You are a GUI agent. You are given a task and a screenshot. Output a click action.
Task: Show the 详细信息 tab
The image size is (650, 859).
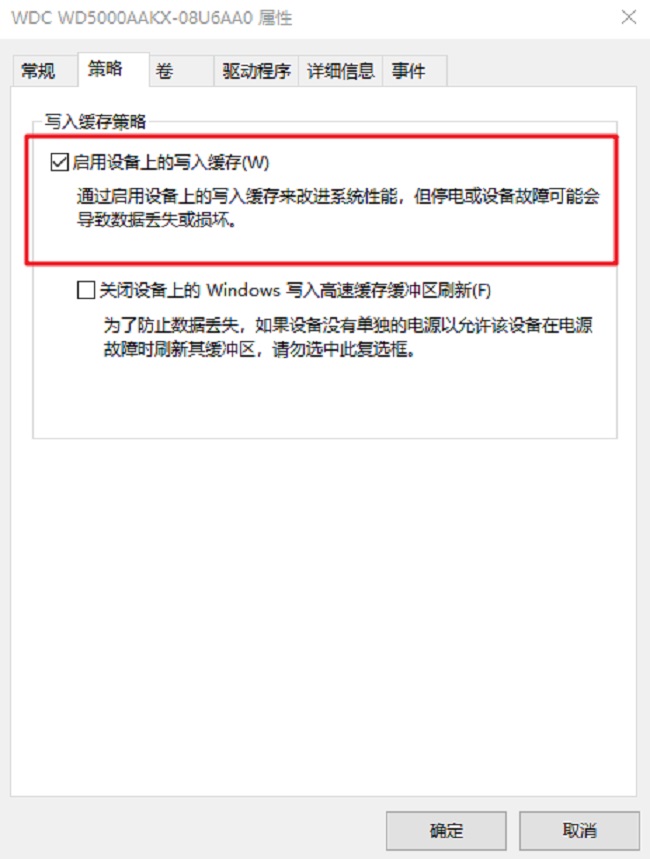pos(340,71)
